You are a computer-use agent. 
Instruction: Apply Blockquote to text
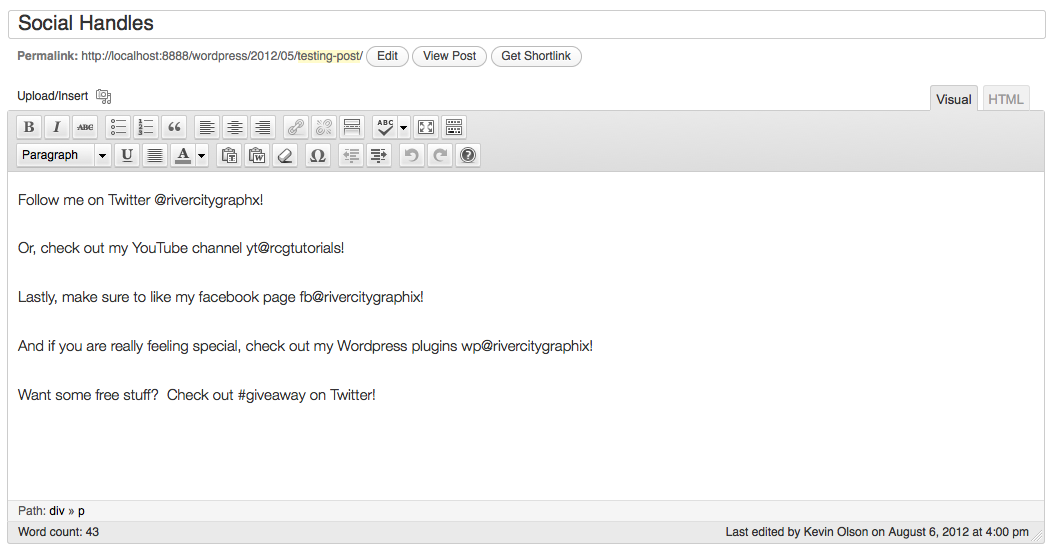[x=174, y=127]
